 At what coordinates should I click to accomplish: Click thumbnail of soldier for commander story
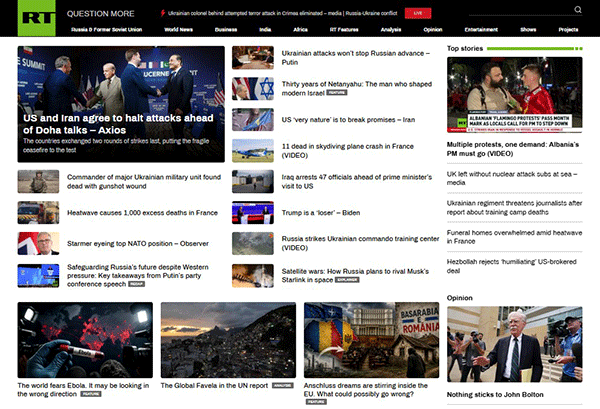38,181
